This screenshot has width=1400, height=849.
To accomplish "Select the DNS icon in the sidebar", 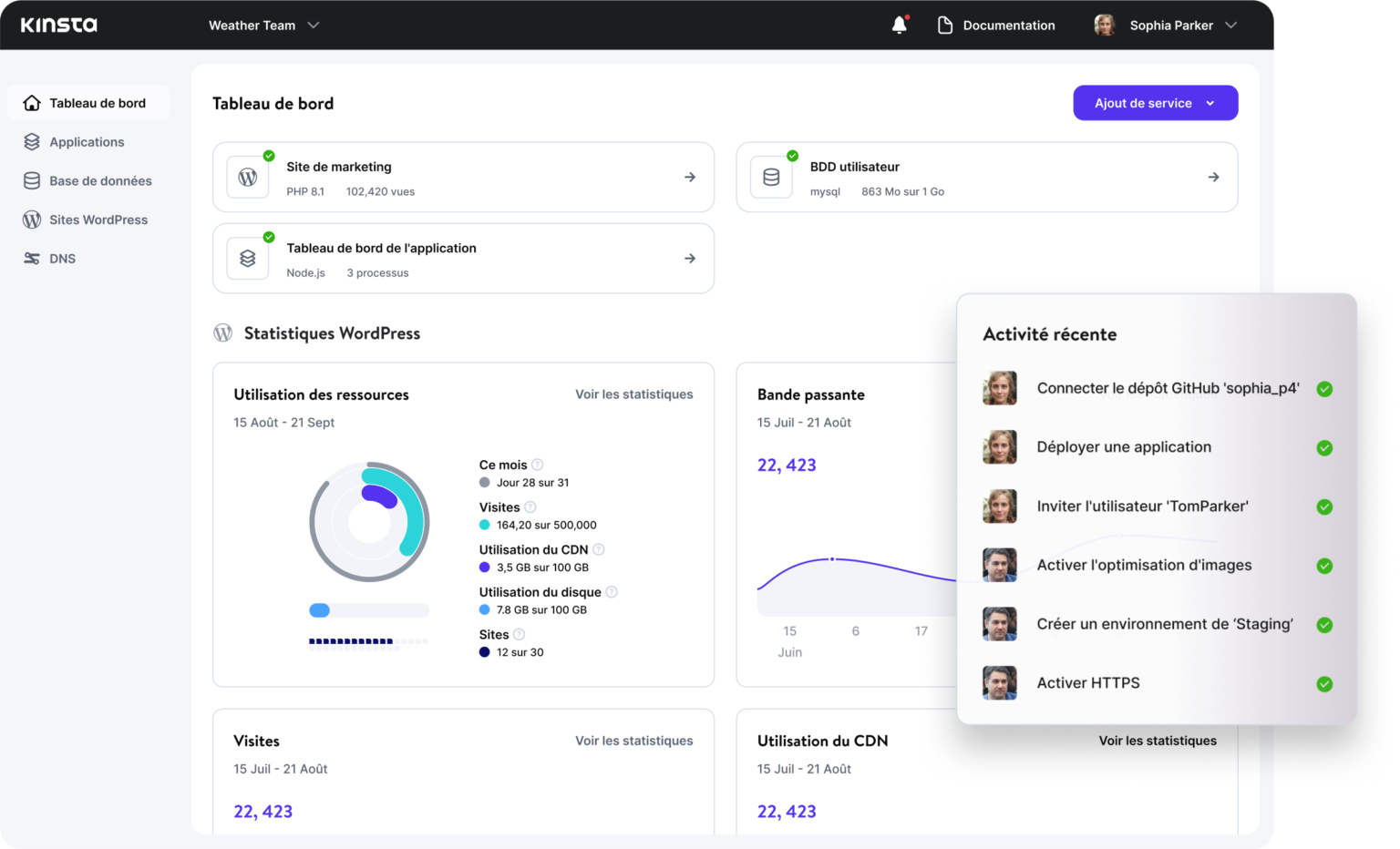I will click(31, 258).
